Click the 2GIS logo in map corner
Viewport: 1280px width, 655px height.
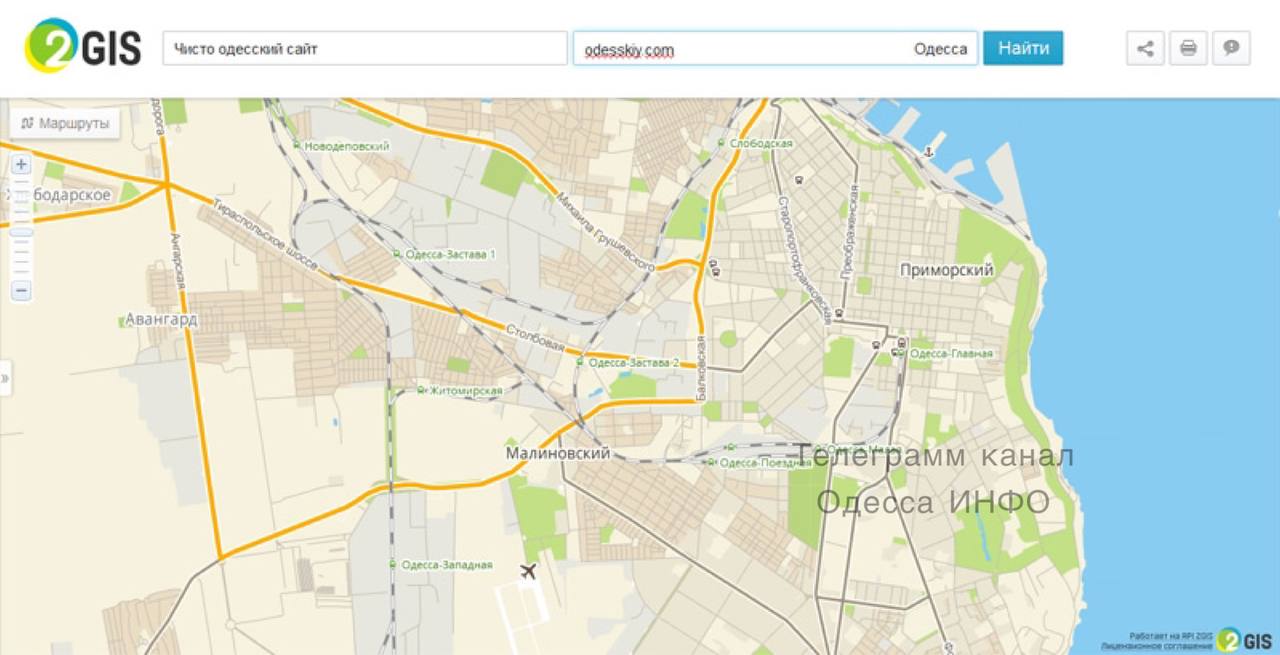[1244, 640]
